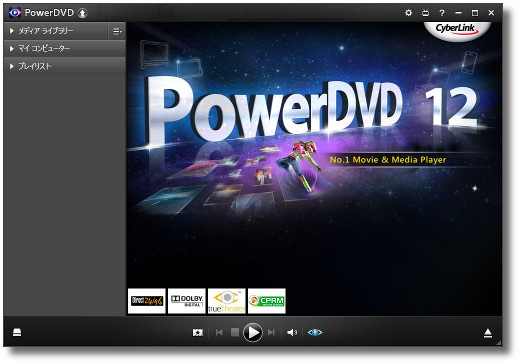520x364 pixels.
Task: Skip to previous chapter
Action: pos(219,332)
